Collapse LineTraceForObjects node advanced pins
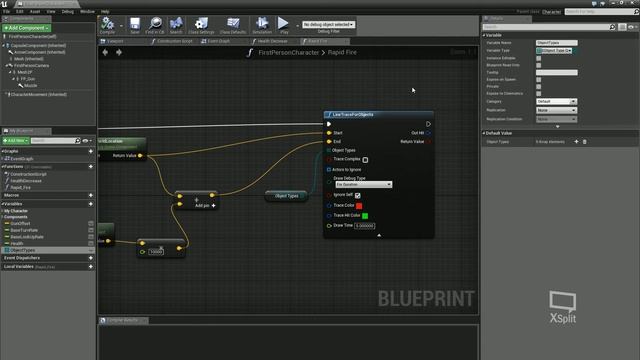The width and height of the screenshot is (640, 360). pos(379,235)
